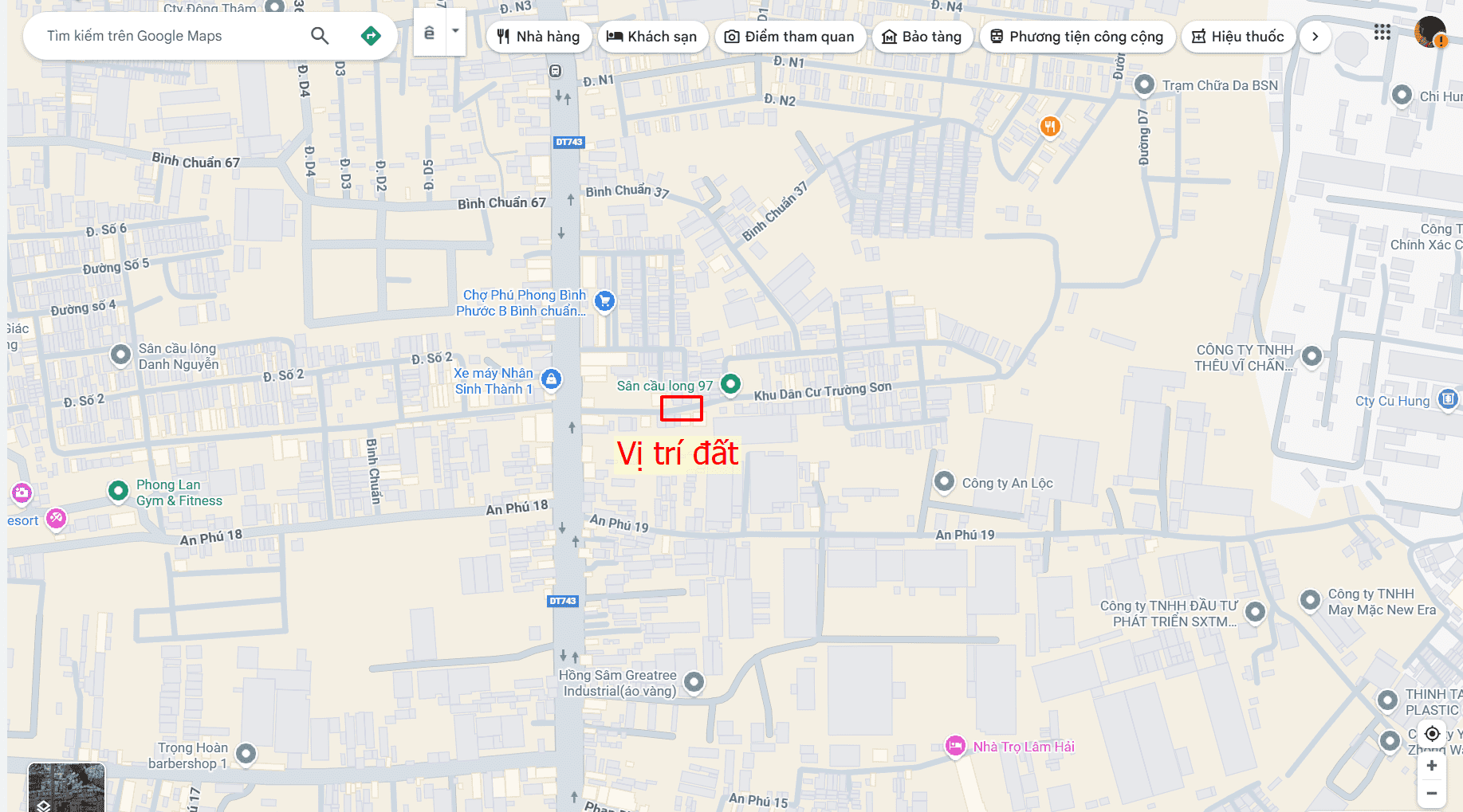Filter by Nhà hàng chip

pos(538,37)
